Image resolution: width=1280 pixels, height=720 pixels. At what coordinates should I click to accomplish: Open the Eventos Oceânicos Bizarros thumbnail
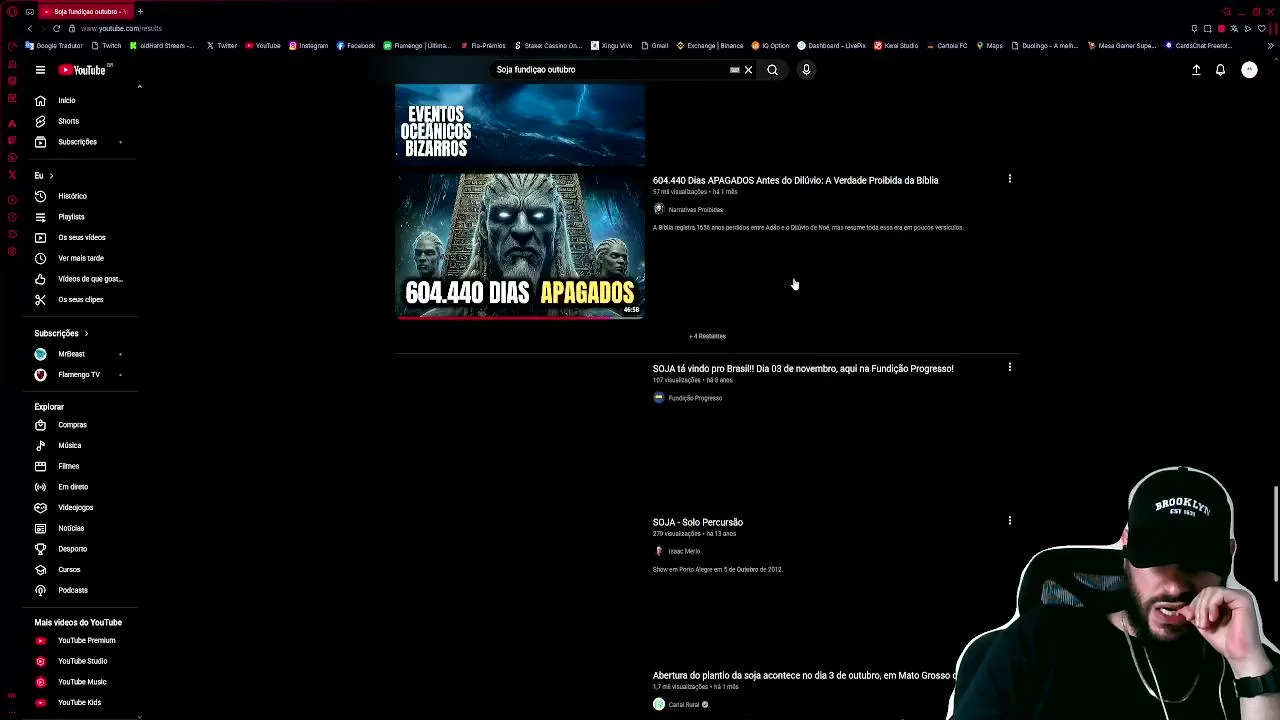(x=520, y=125)
